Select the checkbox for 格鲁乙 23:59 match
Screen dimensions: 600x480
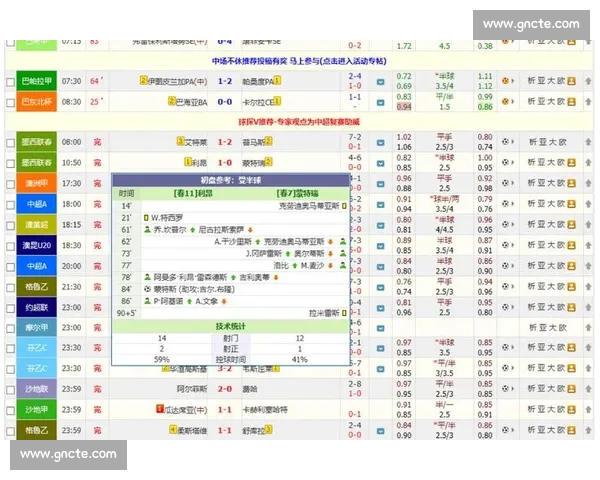click(10, 432)
